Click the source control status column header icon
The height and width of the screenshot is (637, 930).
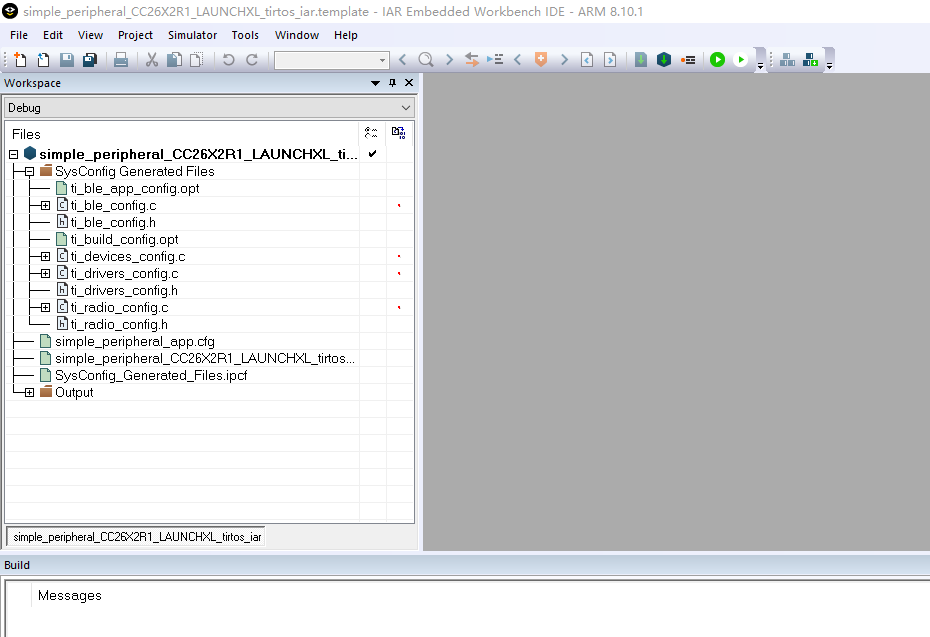399,133
